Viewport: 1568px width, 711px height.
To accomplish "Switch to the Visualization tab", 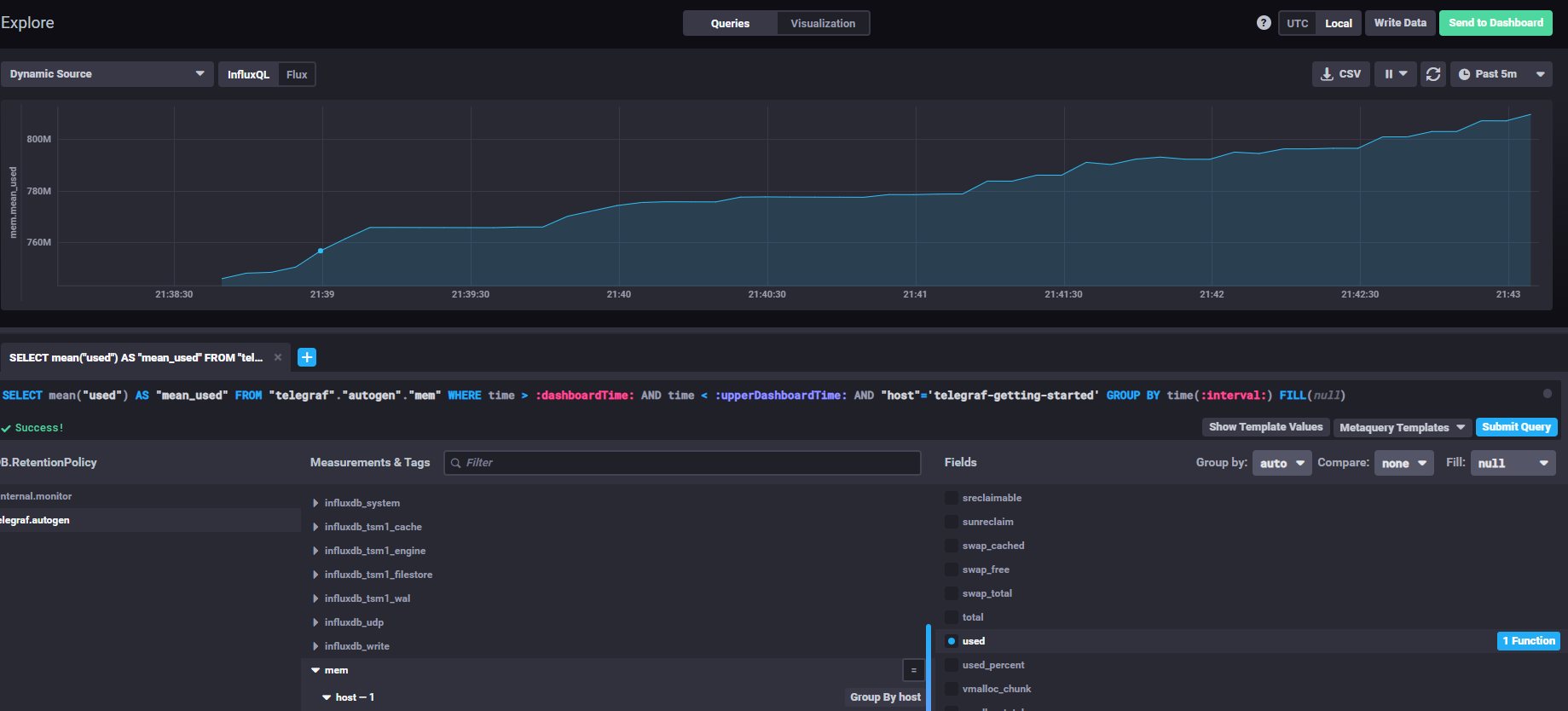I will tap(823, 23).
